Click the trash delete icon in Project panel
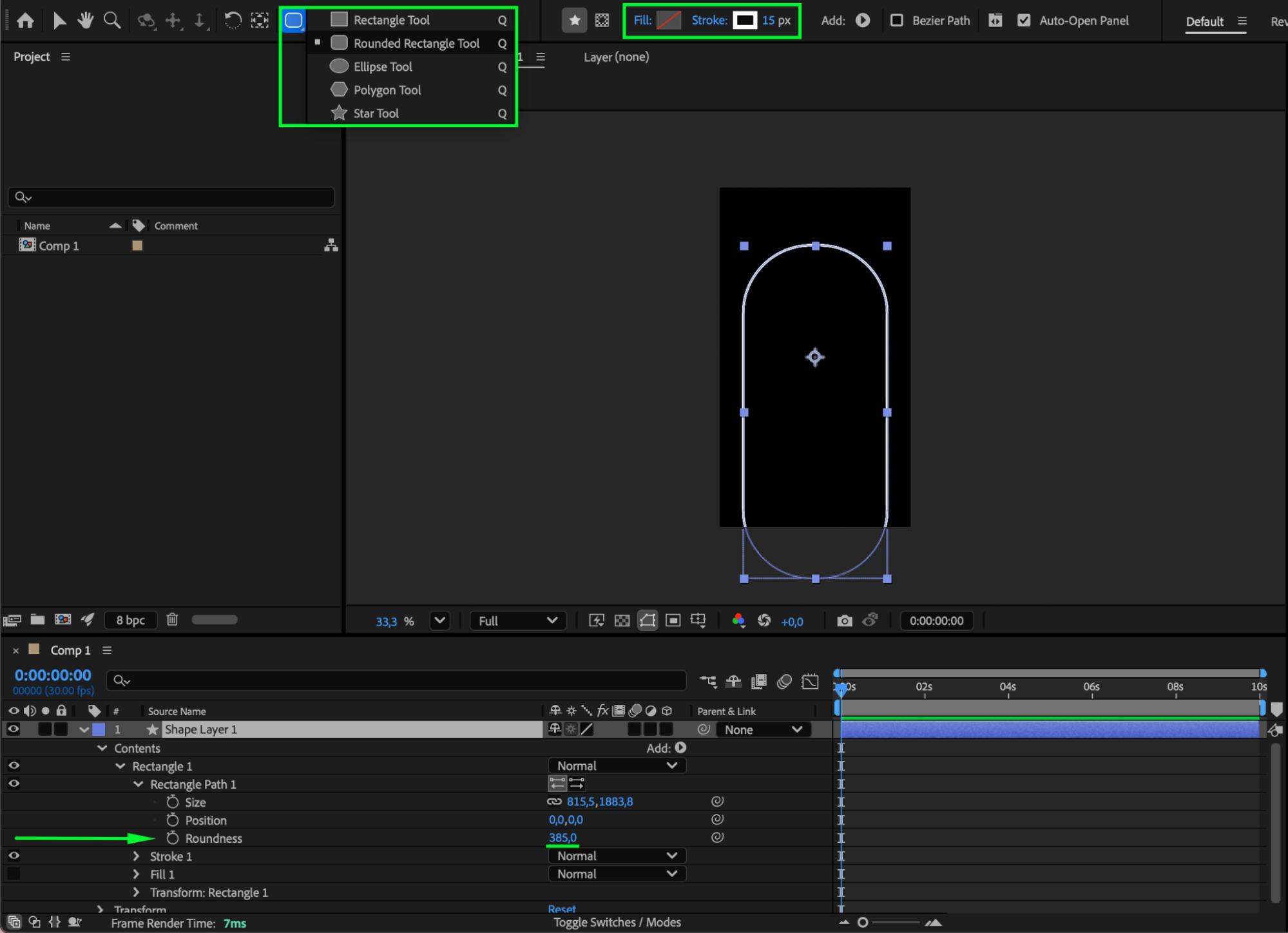 (x=172, y=619)
